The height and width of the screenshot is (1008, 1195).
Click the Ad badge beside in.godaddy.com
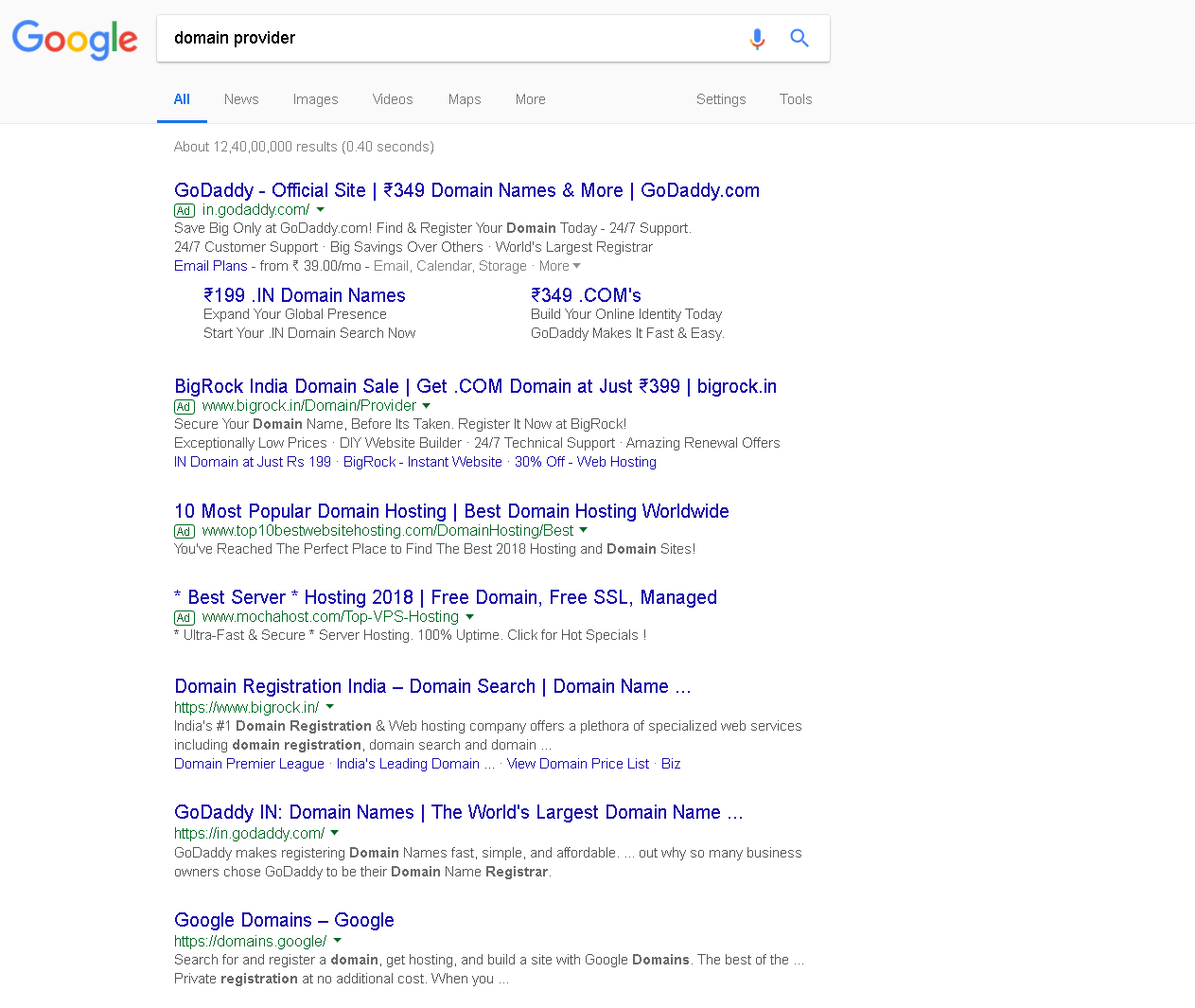185,211
